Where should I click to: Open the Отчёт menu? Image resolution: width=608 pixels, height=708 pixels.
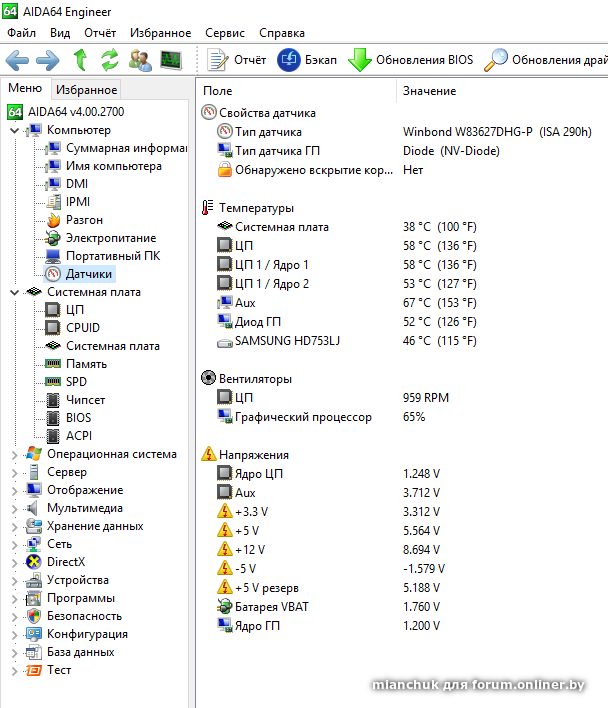click(x=100, y=33)
